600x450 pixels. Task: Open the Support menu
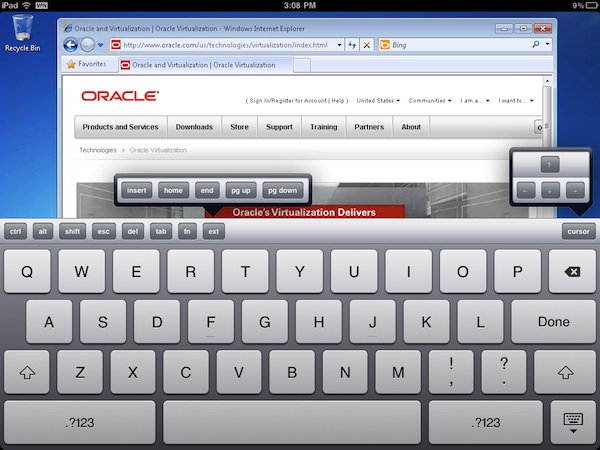(x=279, y=127)
